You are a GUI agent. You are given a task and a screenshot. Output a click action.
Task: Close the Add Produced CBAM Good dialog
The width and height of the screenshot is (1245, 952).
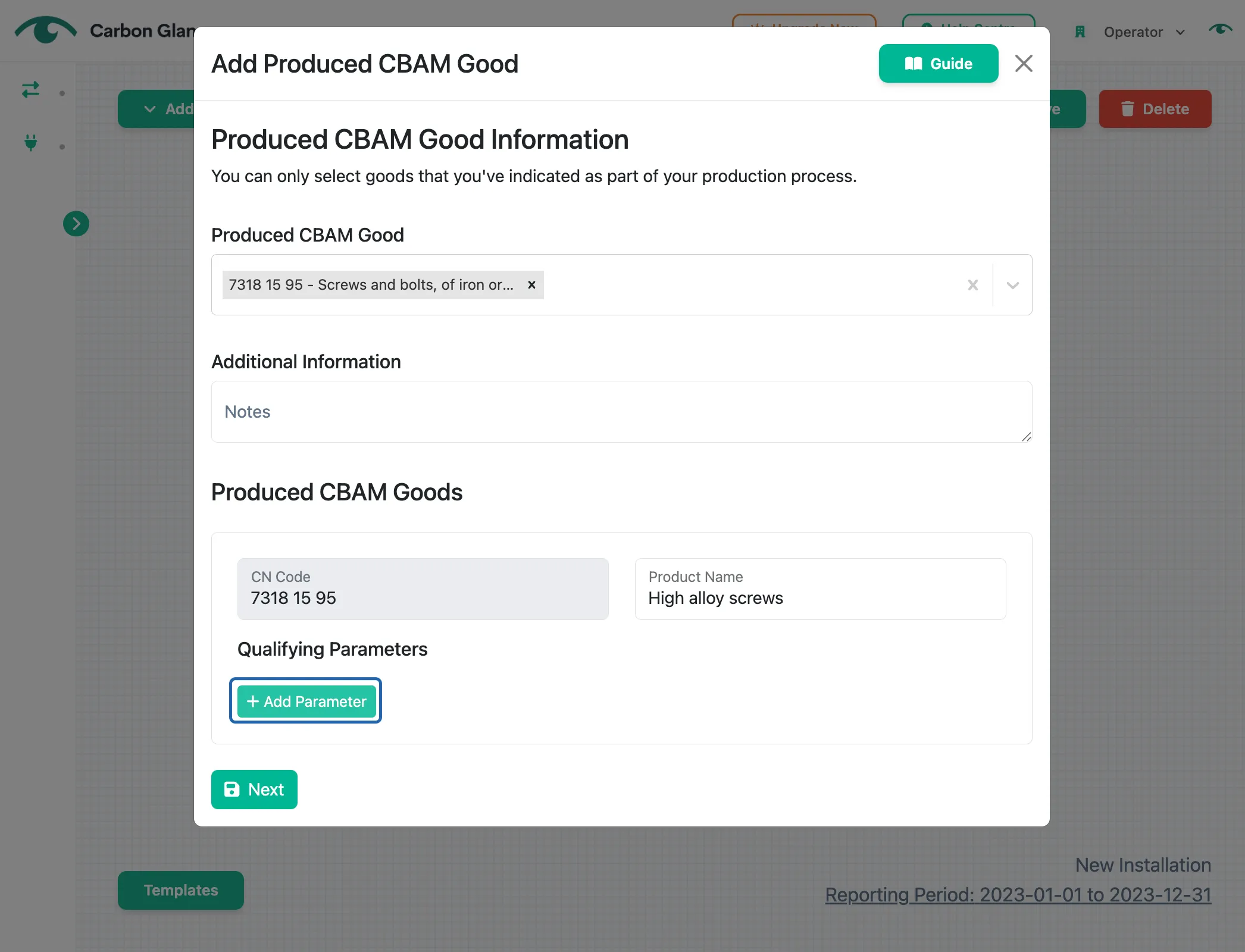point(1024,64)
